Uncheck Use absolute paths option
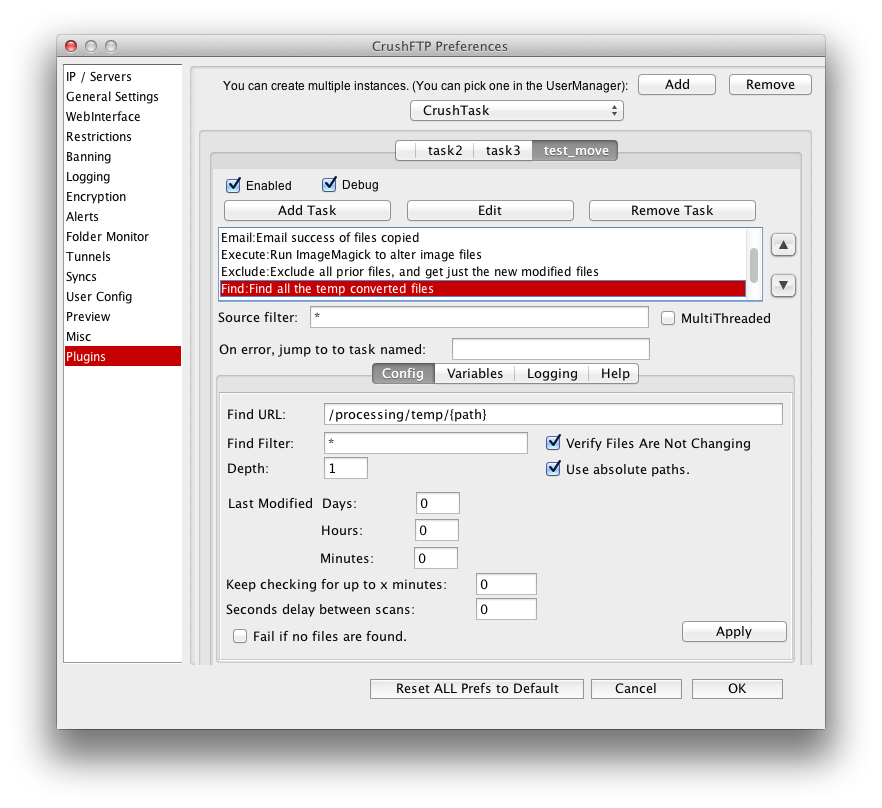This screenshot has height=808, width=882. (554, 469)
